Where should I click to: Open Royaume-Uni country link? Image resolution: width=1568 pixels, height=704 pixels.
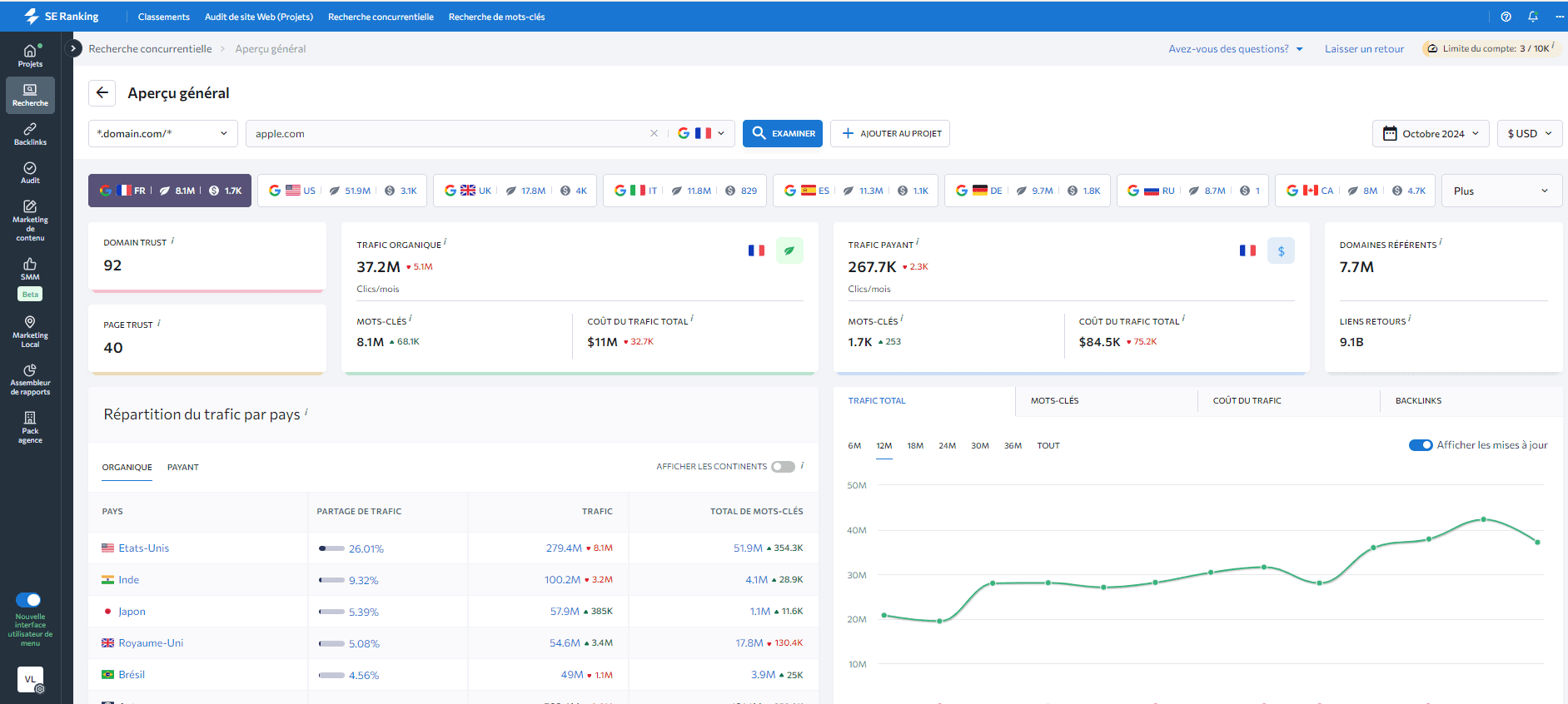coord(151,643)
